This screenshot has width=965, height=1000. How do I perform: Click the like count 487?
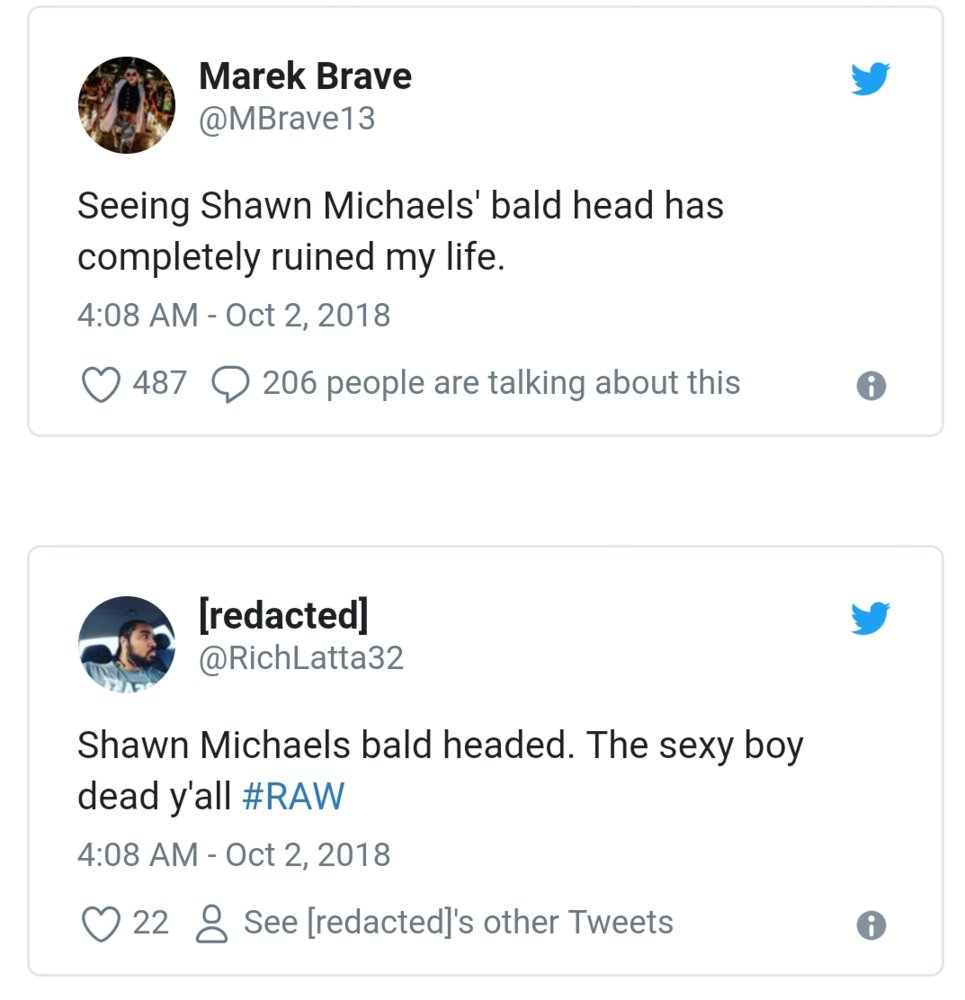point(155,382)
